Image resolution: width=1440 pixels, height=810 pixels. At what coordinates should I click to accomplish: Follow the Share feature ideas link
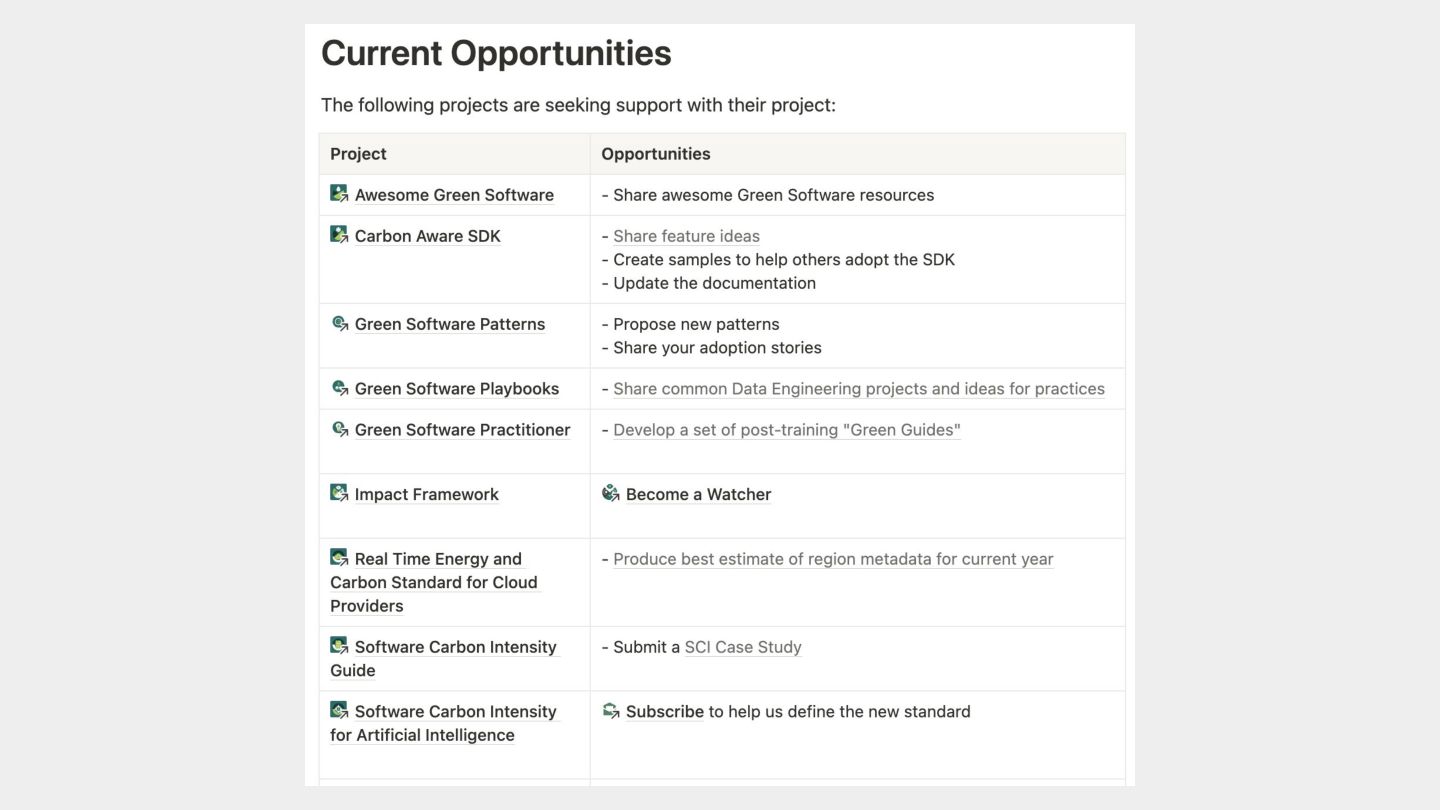click(686, 236)
